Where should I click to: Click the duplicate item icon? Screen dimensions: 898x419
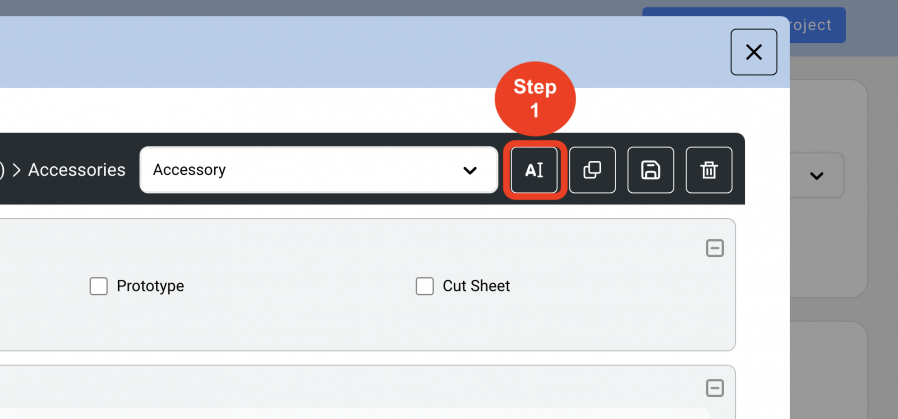(x=592, y=170)
